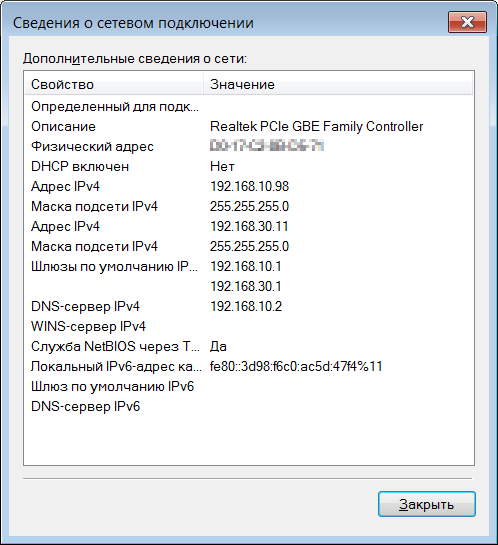Select the IPv4 address 192.168.30.11 row
This screenshot has width=498, height=545.
tap(249, 227)
